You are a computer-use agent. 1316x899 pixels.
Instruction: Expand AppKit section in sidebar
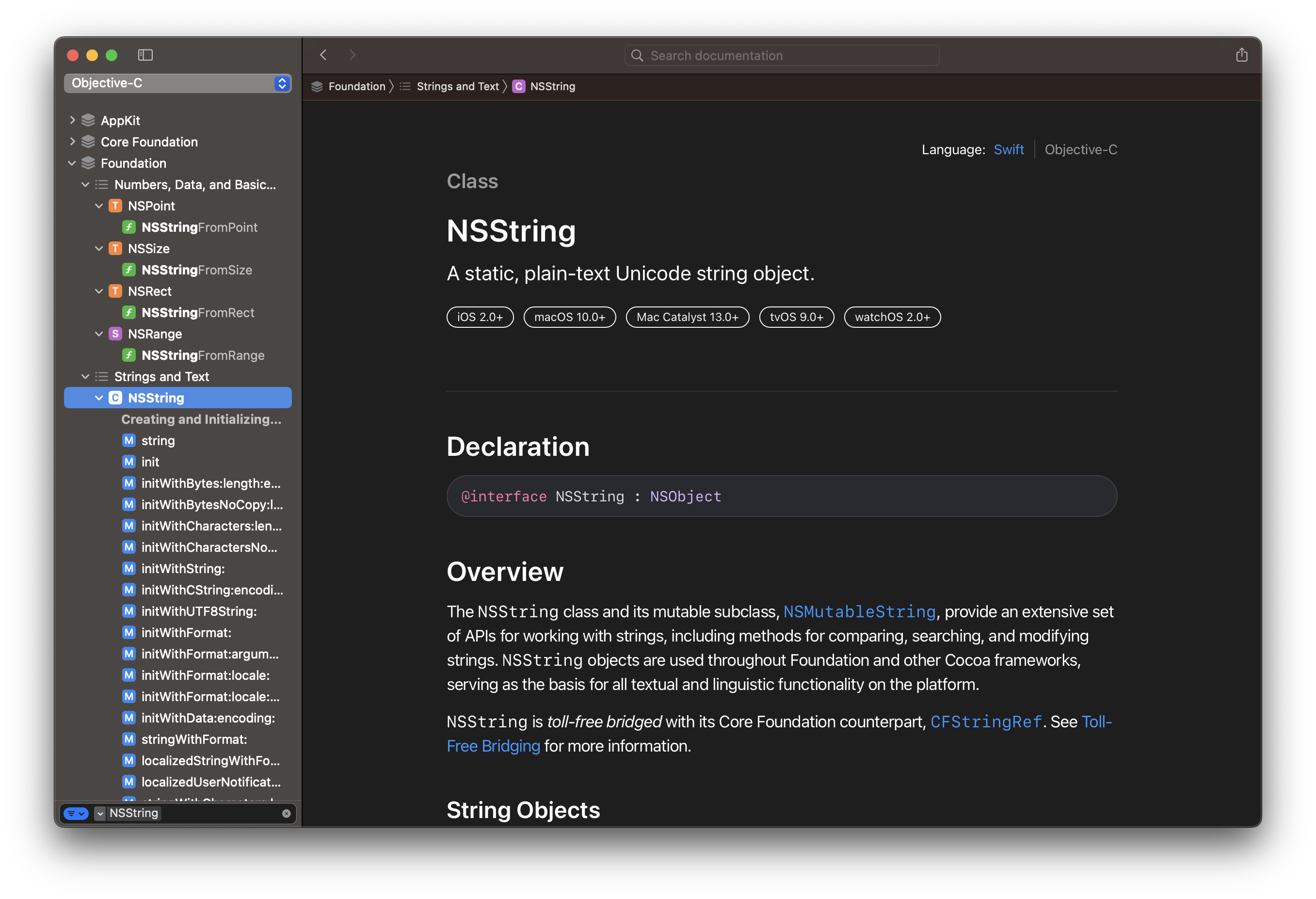75,120
